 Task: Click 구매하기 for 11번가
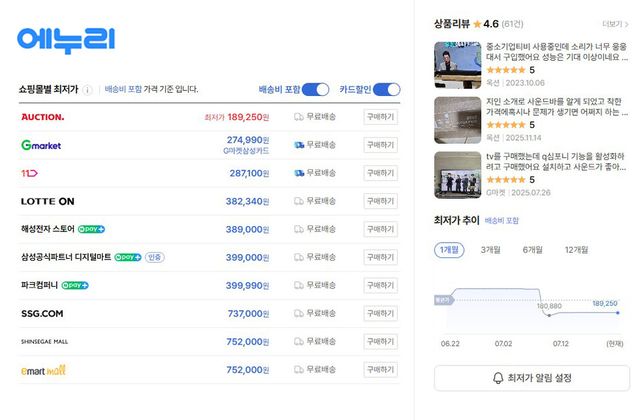[x=380, y=173]
